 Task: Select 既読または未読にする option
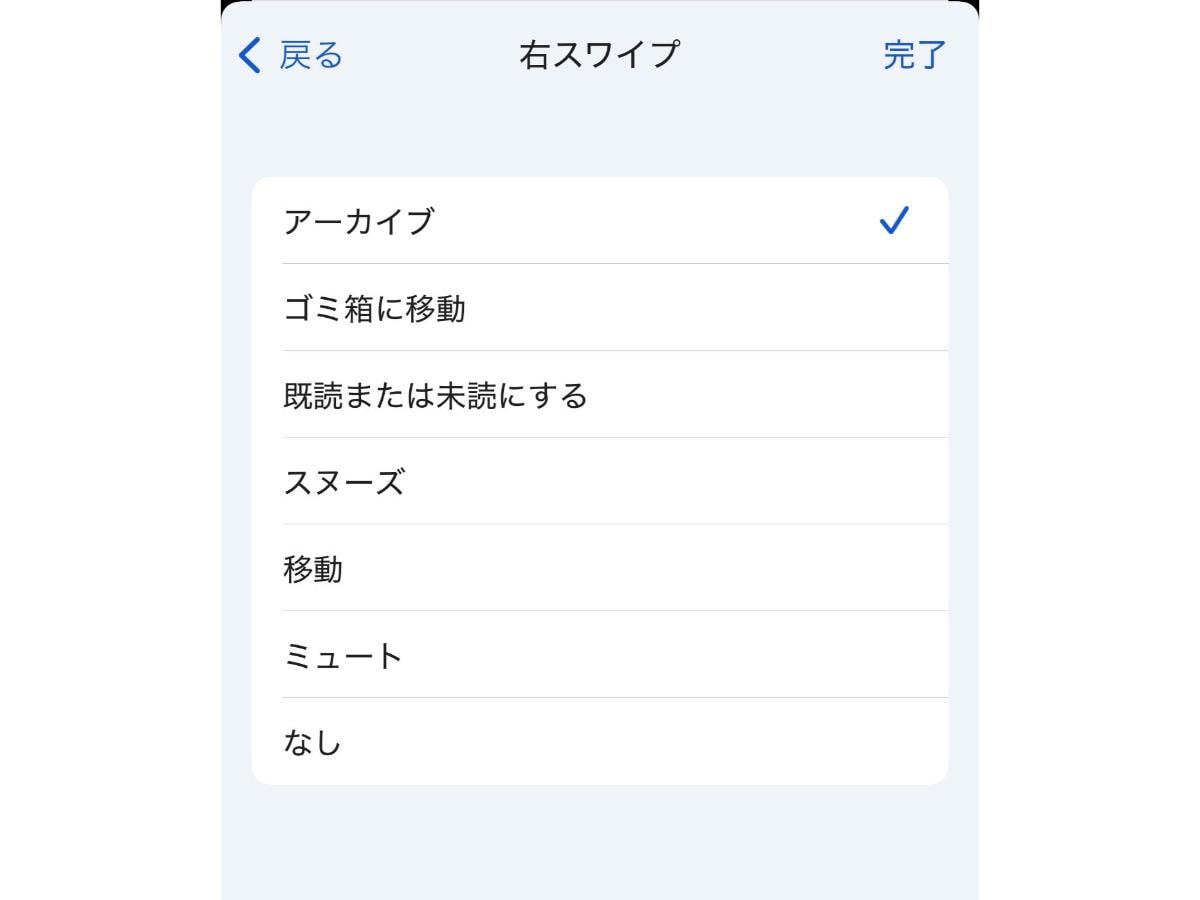coord(600,395)
